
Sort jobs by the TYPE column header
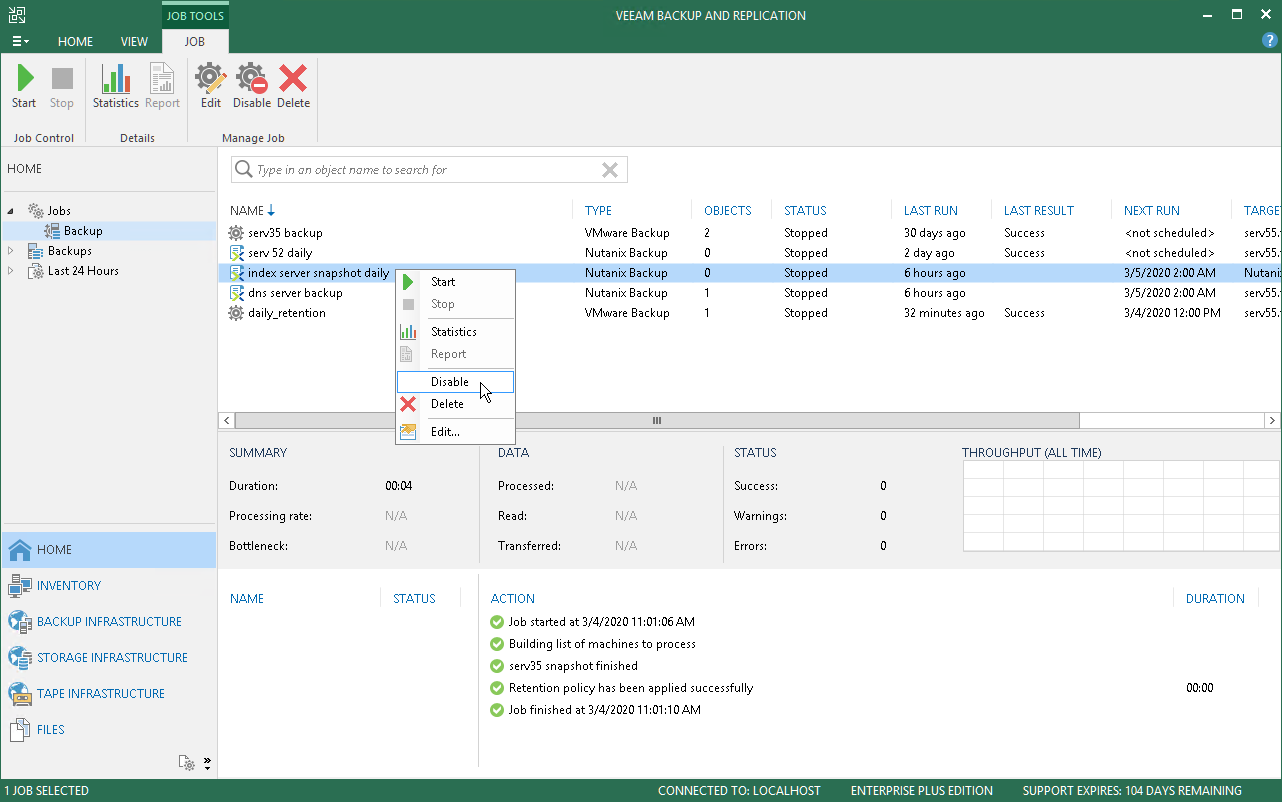[599, 211]
